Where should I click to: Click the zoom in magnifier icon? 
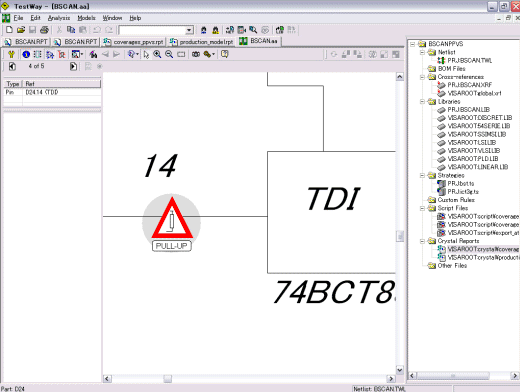point(157,54)
